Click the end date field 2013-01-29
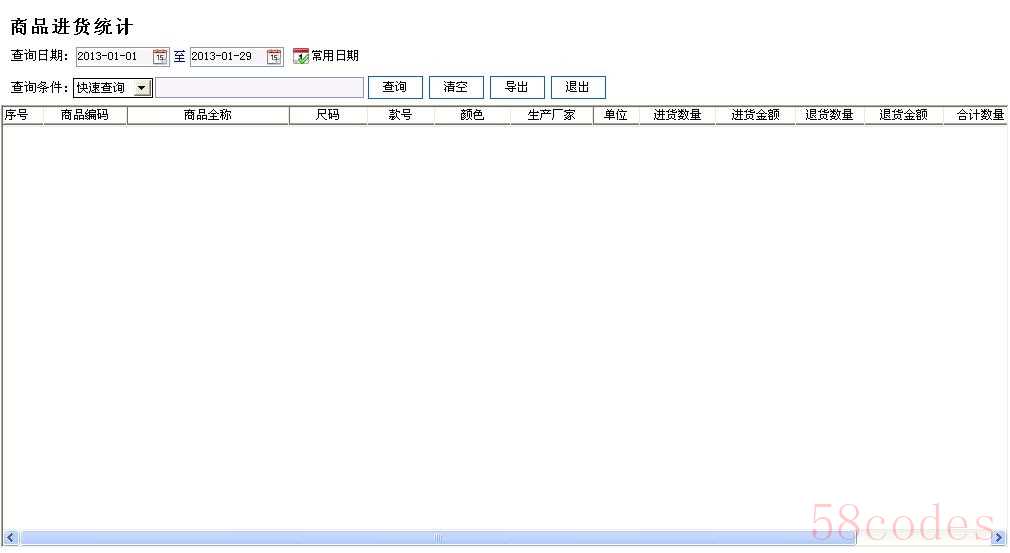 click(x=226, y=57)
